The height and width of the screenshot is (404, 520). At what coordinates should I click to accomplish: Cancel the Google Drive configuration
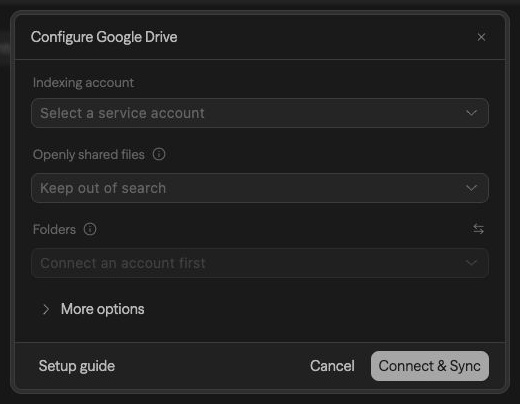click(x=332, y=366)
